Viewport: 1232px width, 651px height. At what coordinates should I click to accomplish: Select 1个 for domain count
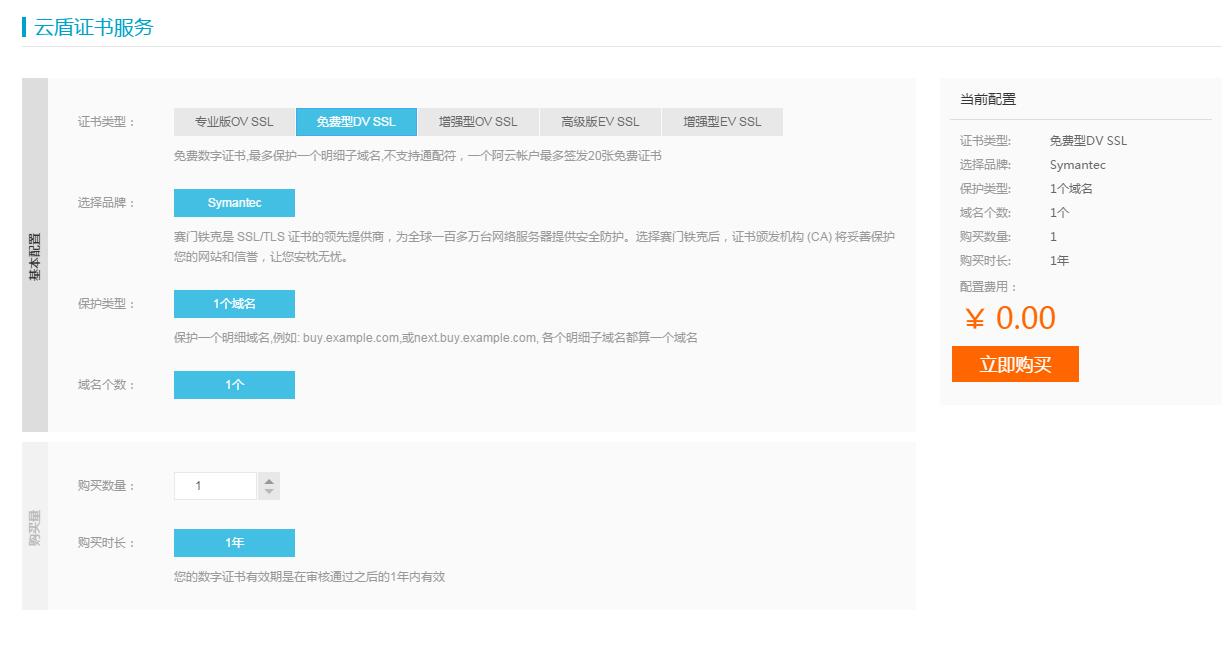tap(234, 384)
